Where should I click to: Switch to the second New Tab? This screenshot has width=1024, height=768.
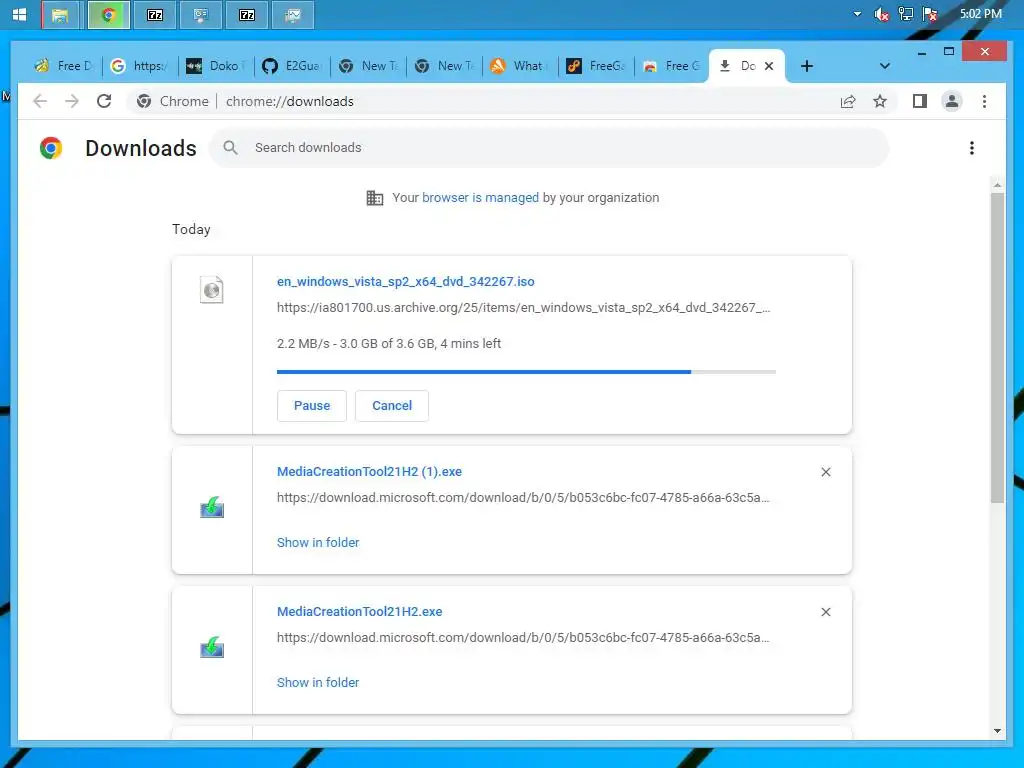[444, 66]
